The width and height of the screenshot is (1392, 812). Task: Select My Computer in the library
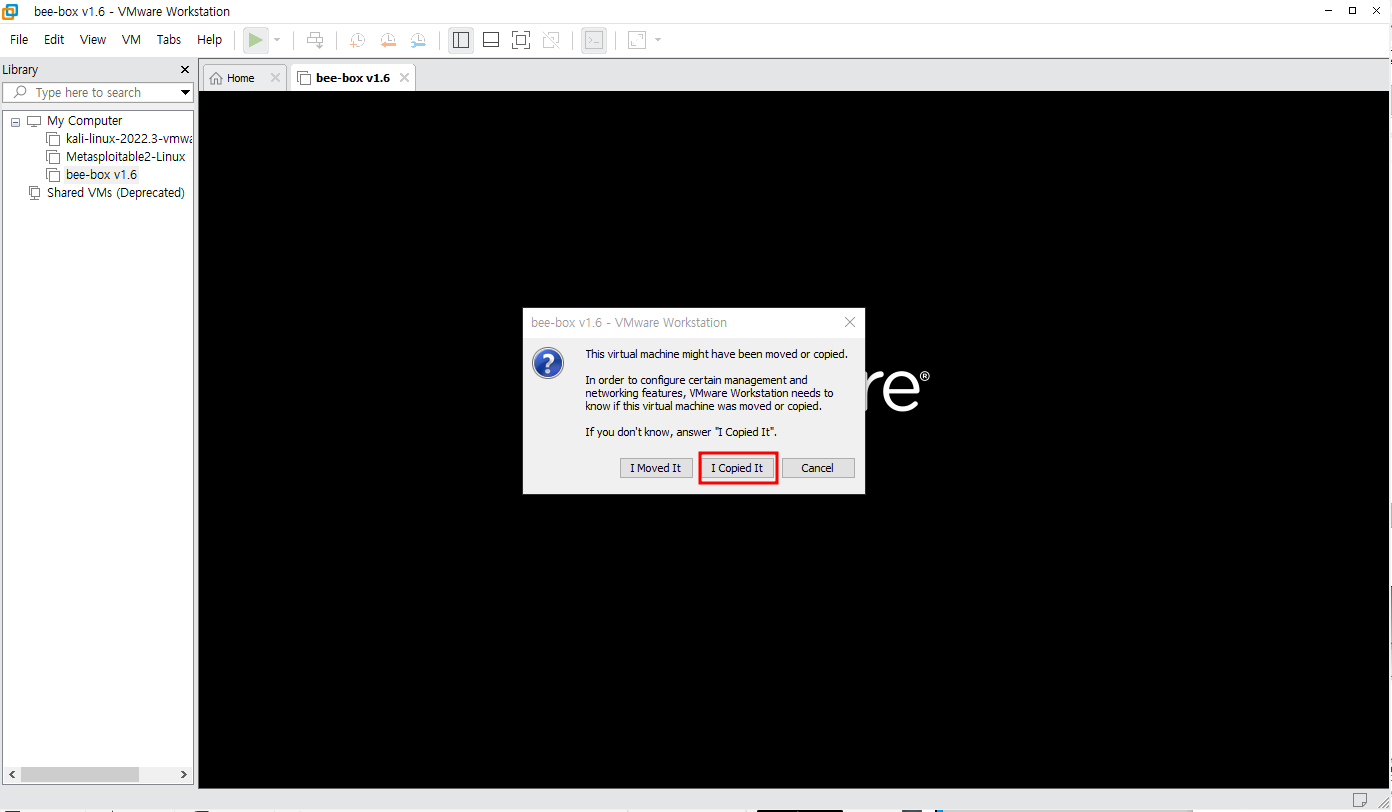pyautogui.click(x=84, y=121)
